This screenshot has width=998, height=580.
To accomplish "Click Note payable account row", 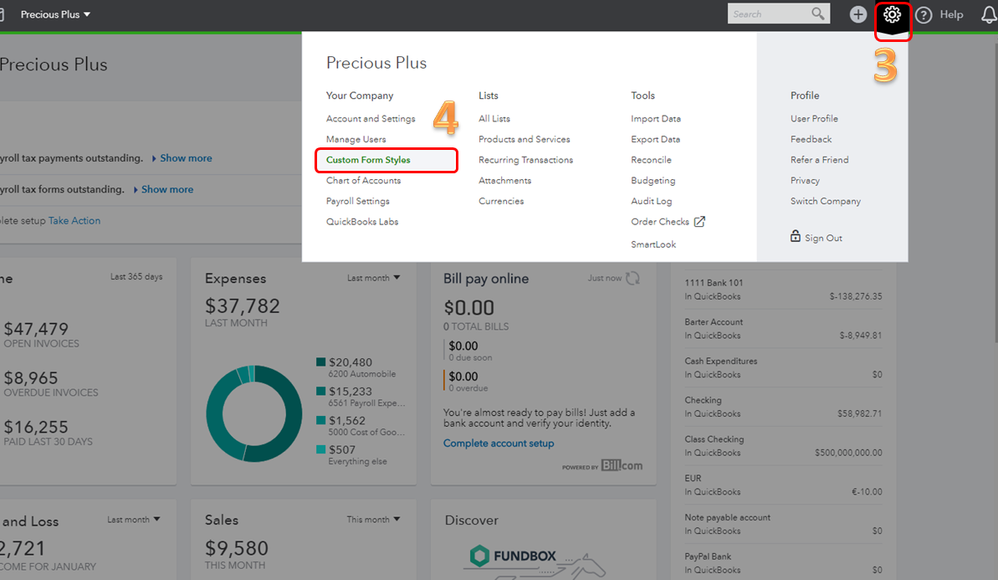I will tap(783, 524).
